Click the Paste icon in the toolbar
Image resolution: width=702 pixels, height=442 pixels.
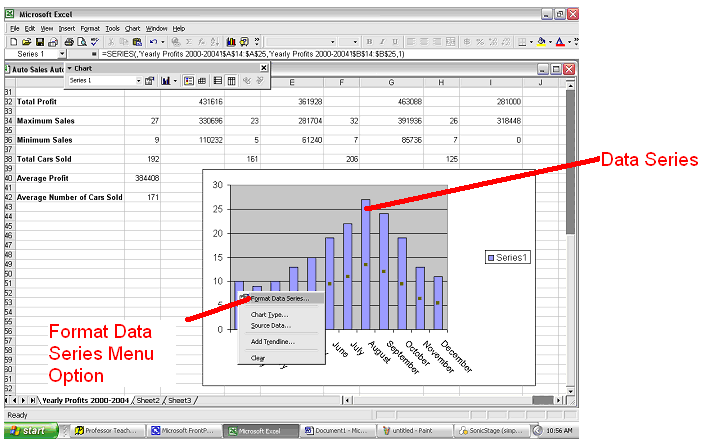[136, 42]
